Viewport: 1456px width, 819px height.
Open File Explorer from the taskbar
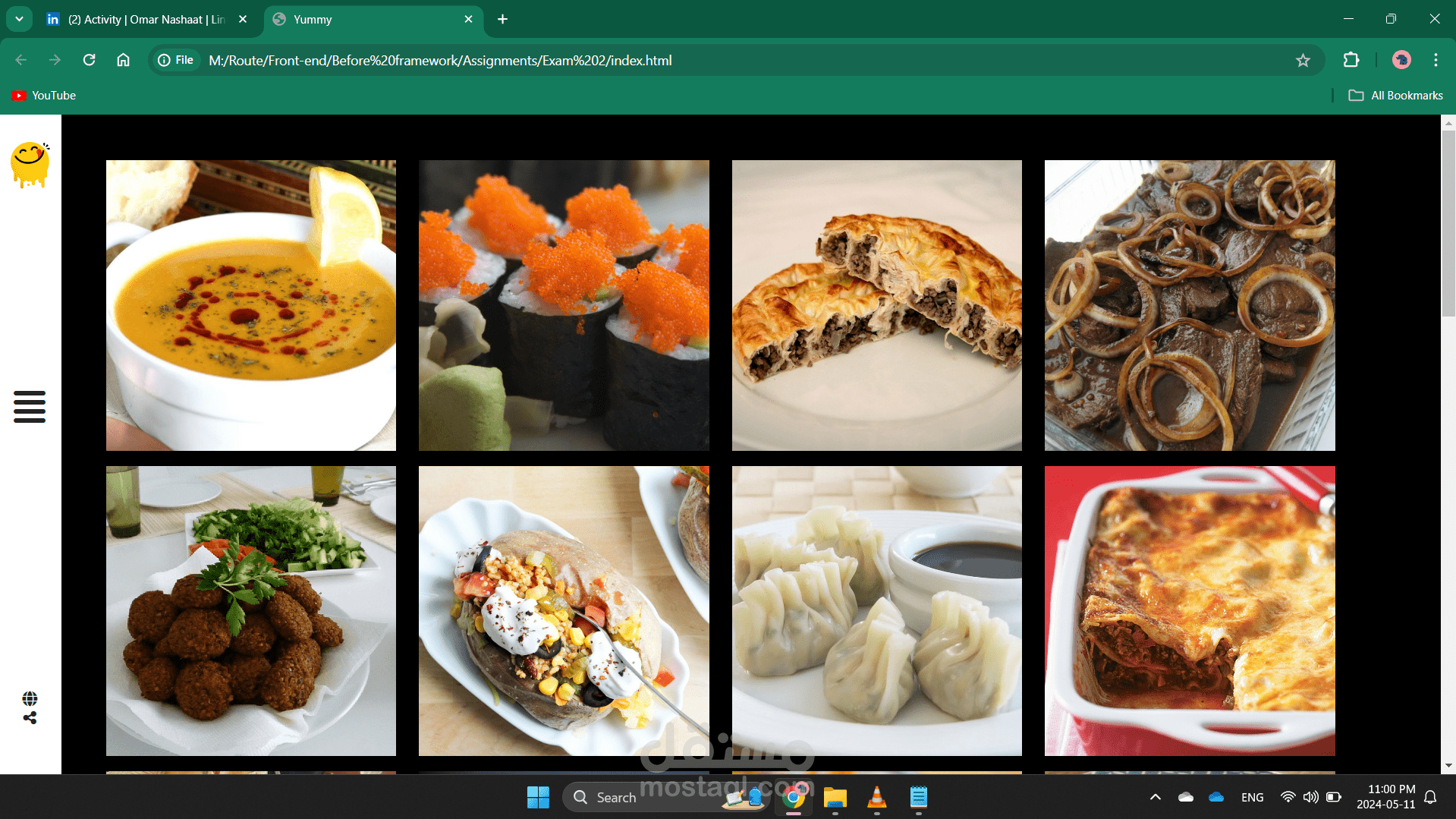(835, 797)
